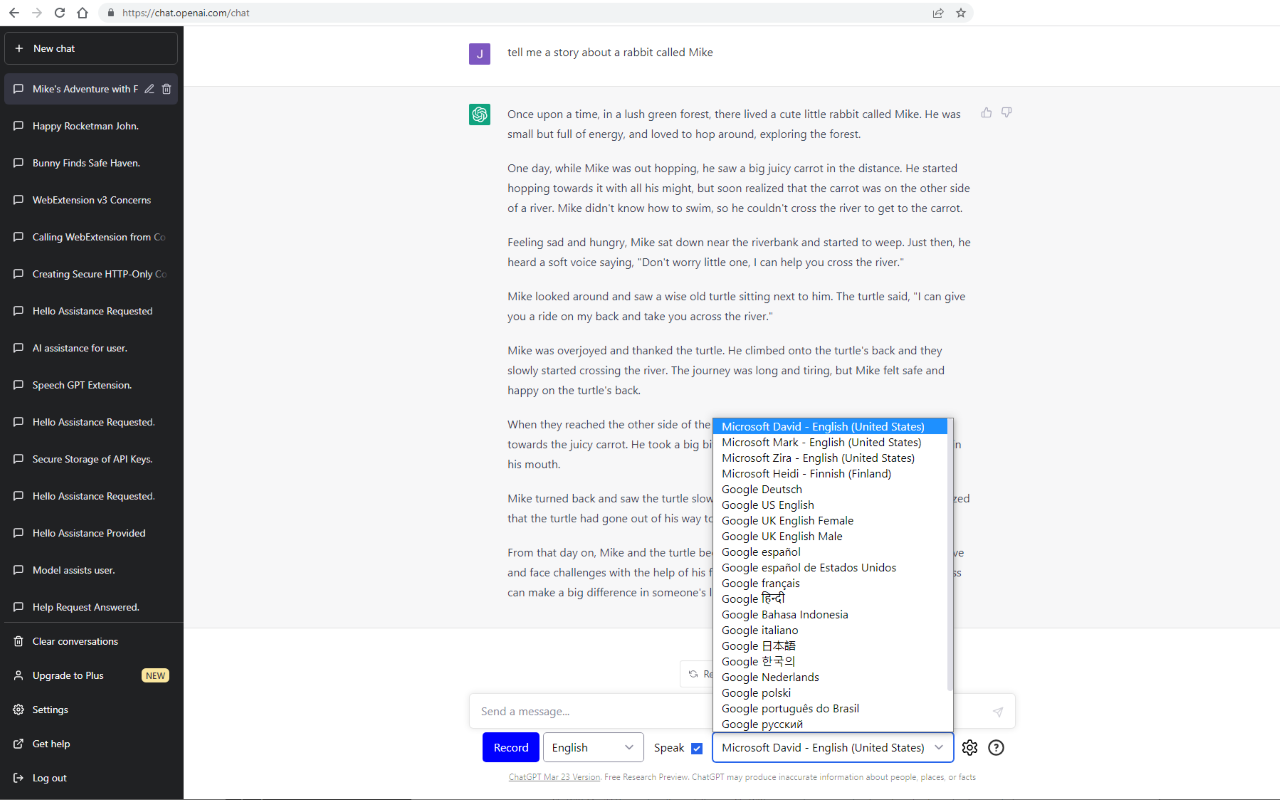
Task: Open Hello Assistance Provided chat
Action: [91, 533]
